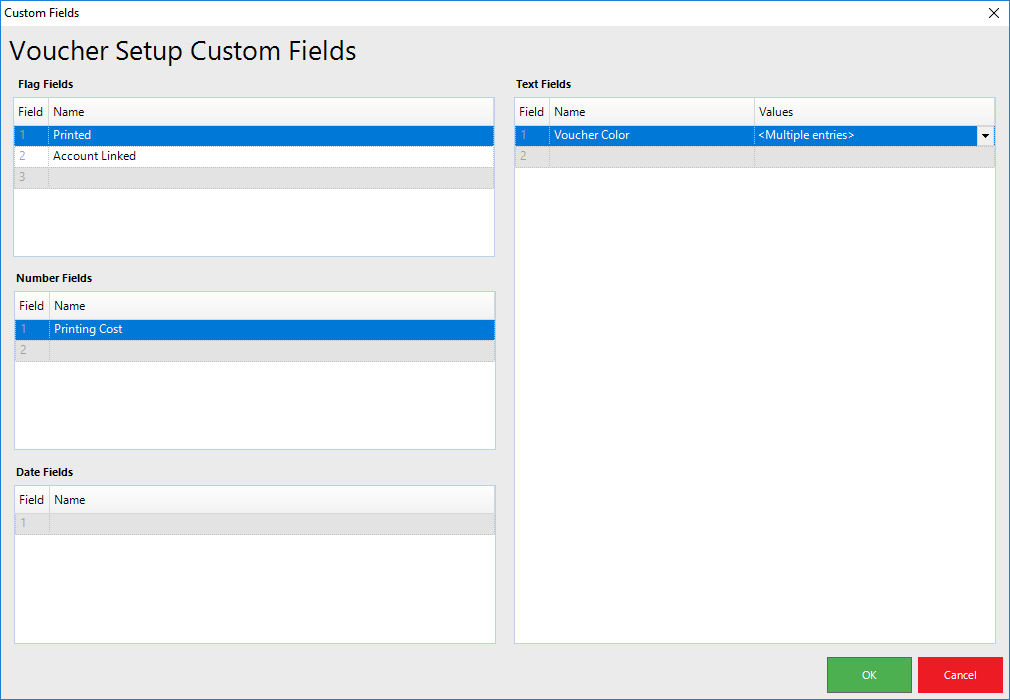Select the Printing Cost number field
1010x700 pixels.
click(270, 329)
